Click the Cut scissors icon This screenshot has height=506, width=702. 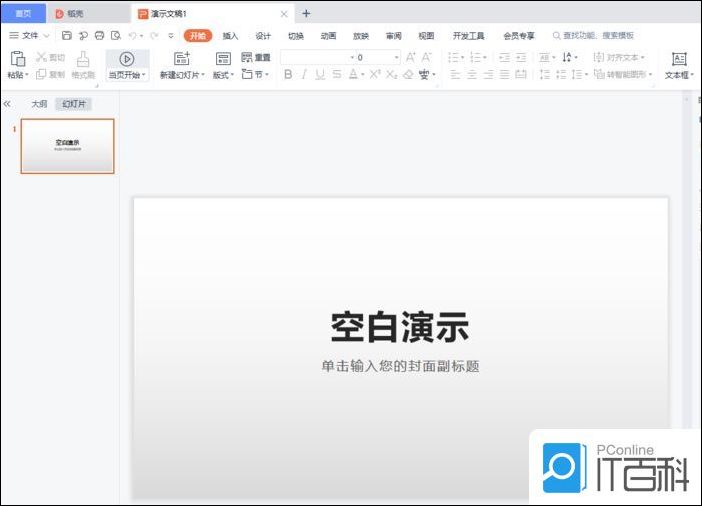tap(41, 57)
